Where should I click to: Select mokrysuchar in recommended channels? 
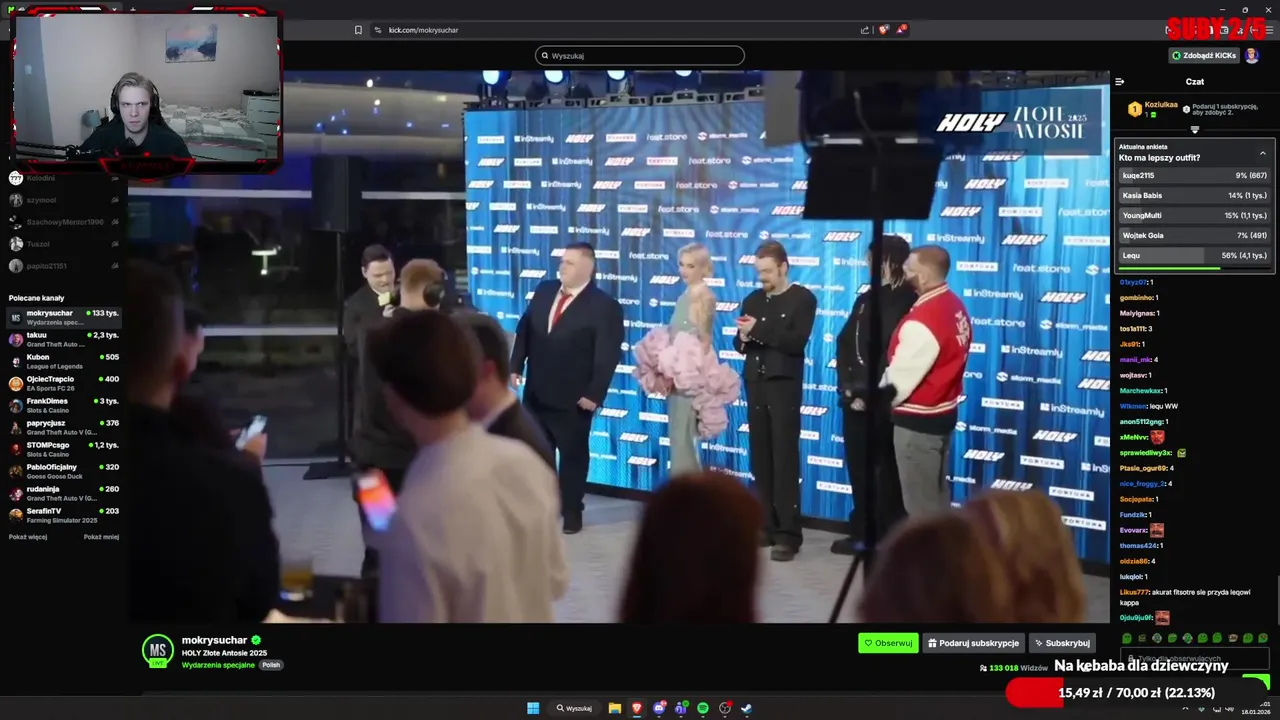64,317
